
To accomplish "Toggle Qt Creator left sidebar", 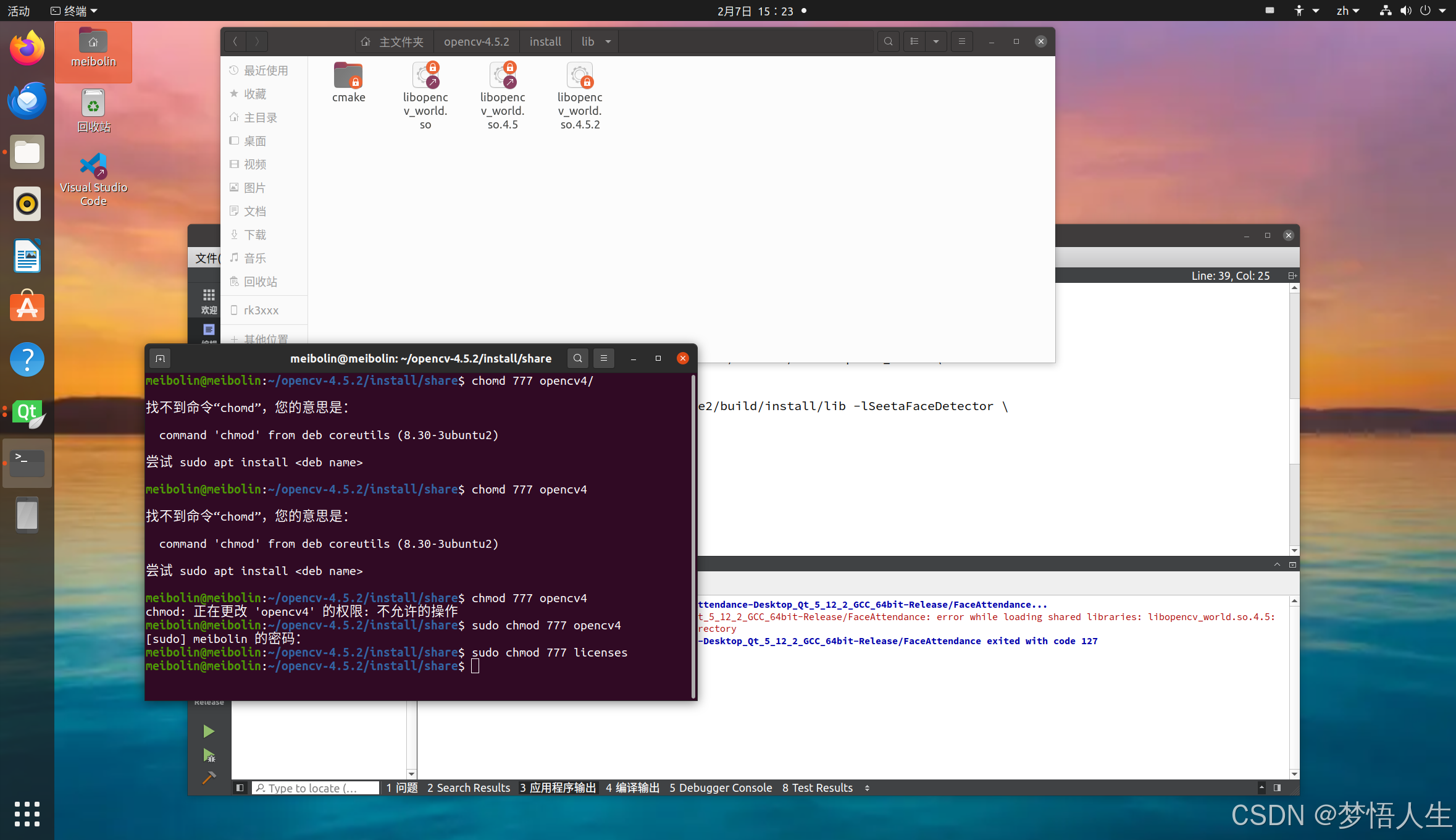I will pos(240,787).
